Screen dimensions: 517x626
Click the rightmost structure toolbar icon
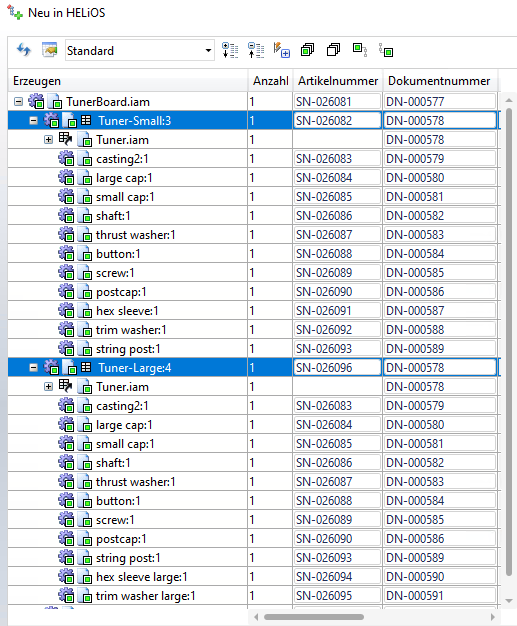(x=386, y=50)
